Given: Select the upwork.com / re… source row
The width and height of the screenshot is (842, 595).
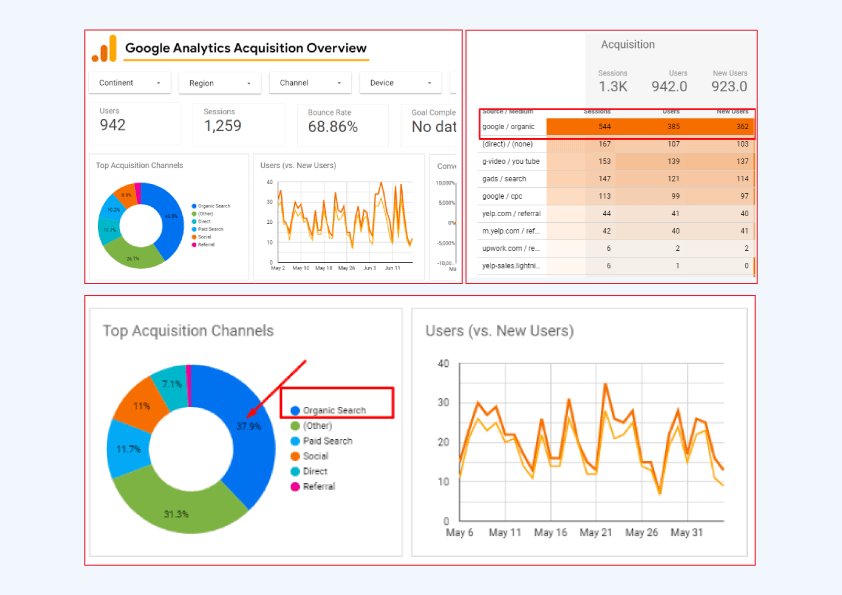Looking at the screenshot, I should [x=616, y=249].
